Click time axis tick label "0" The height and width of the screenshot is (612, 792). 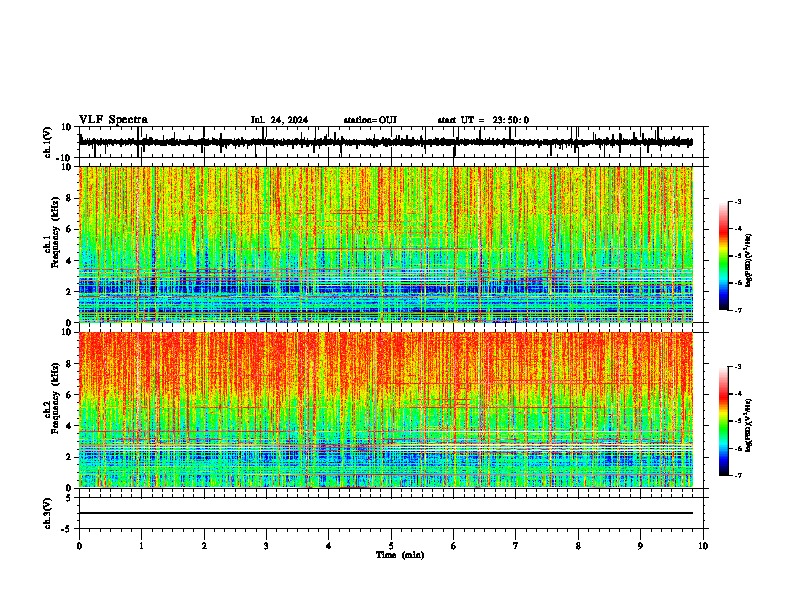pyautogui.click(x=79, y=546)
